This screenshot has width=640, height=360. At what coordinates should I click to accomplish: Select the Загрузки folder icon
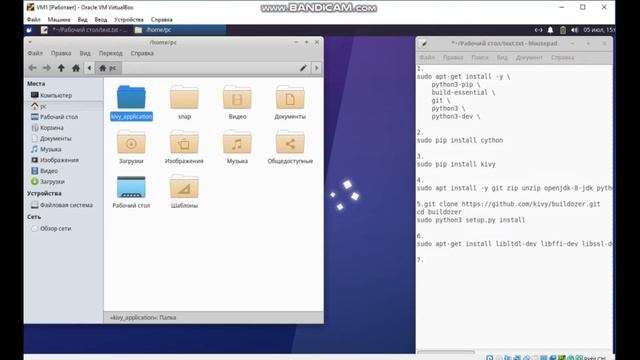point(131,142)
